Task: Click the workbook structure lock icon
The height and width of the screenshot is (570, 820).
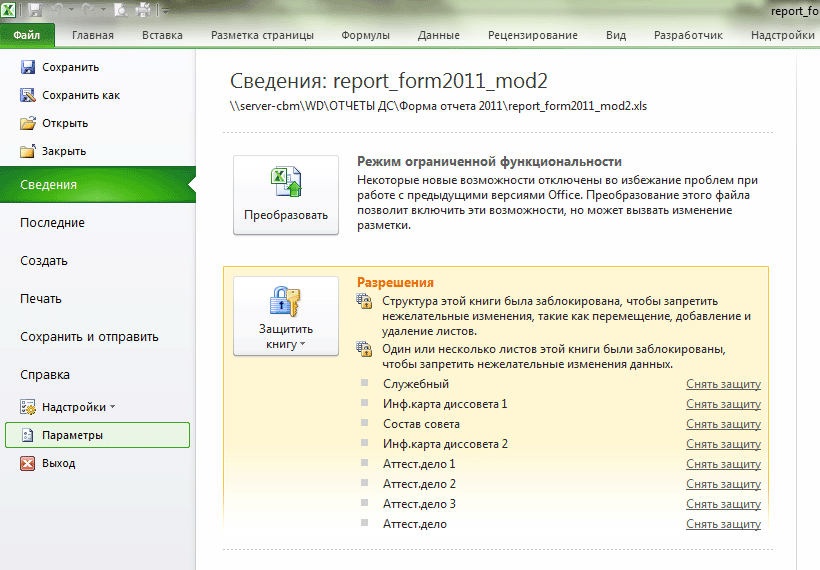Action: (x=364, y=301)
